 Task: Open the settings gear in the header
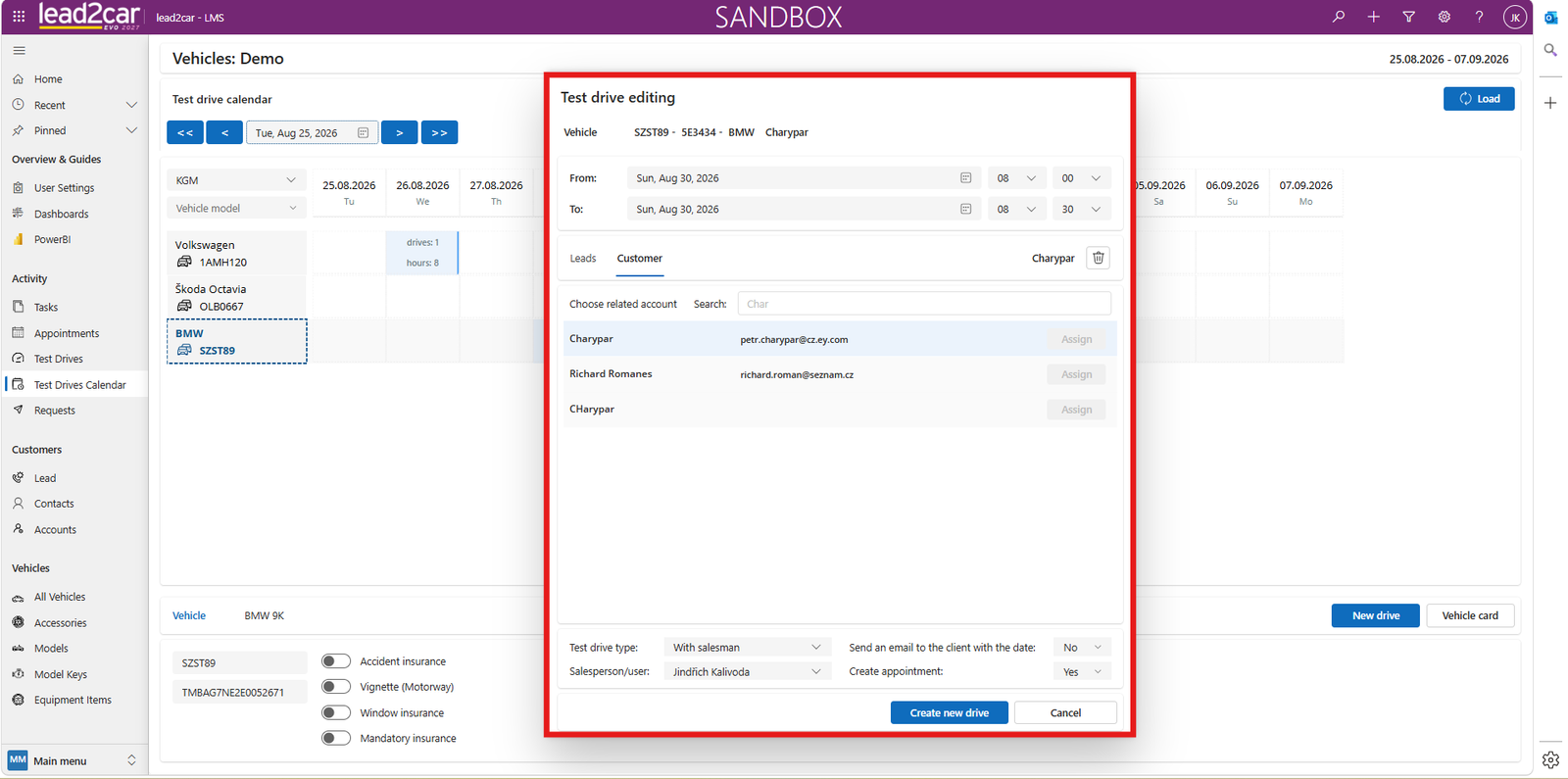tap(1445, 17)
